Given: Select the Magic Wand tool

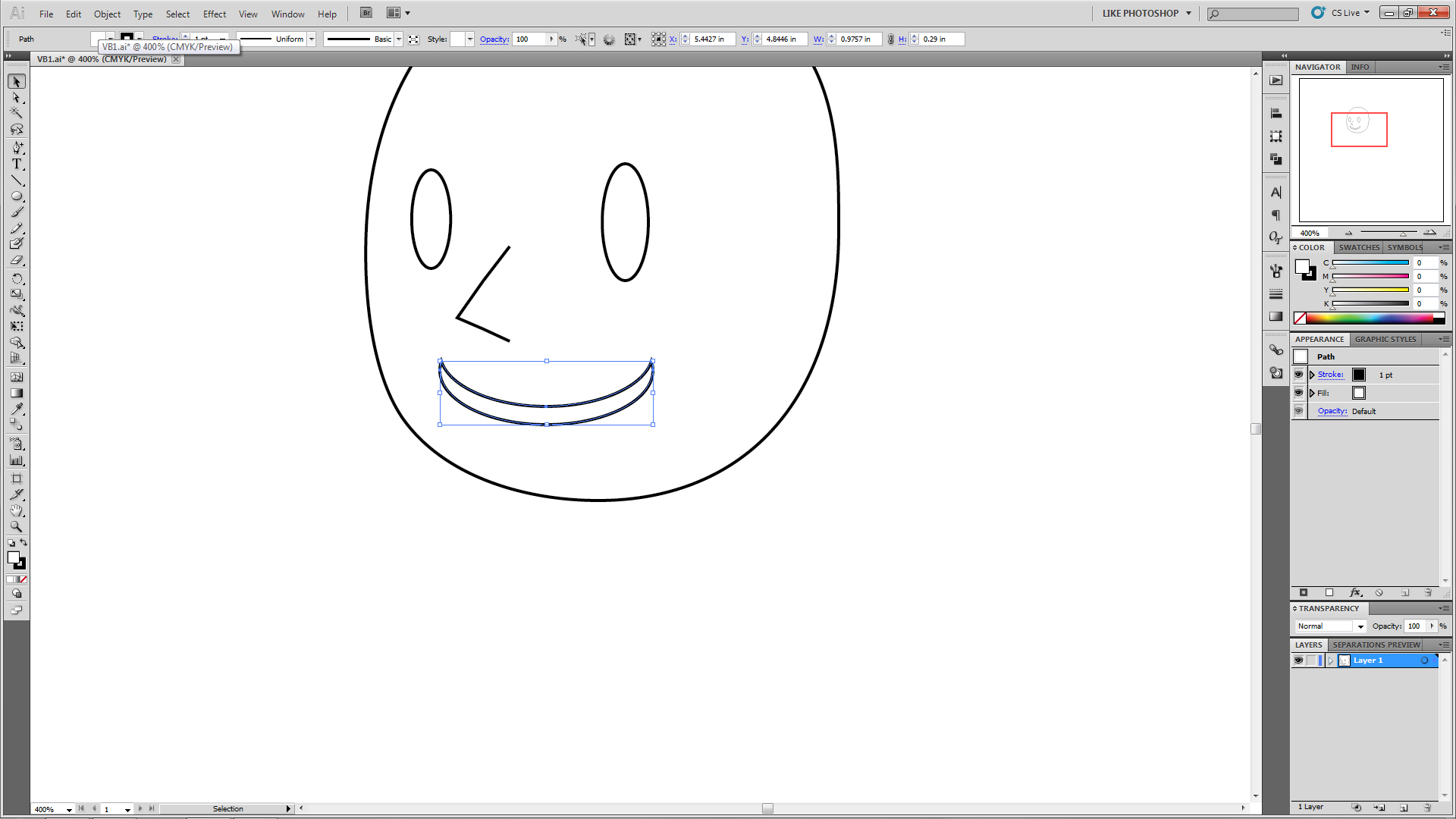Looking at the screenshot, I should pos(16,113).
